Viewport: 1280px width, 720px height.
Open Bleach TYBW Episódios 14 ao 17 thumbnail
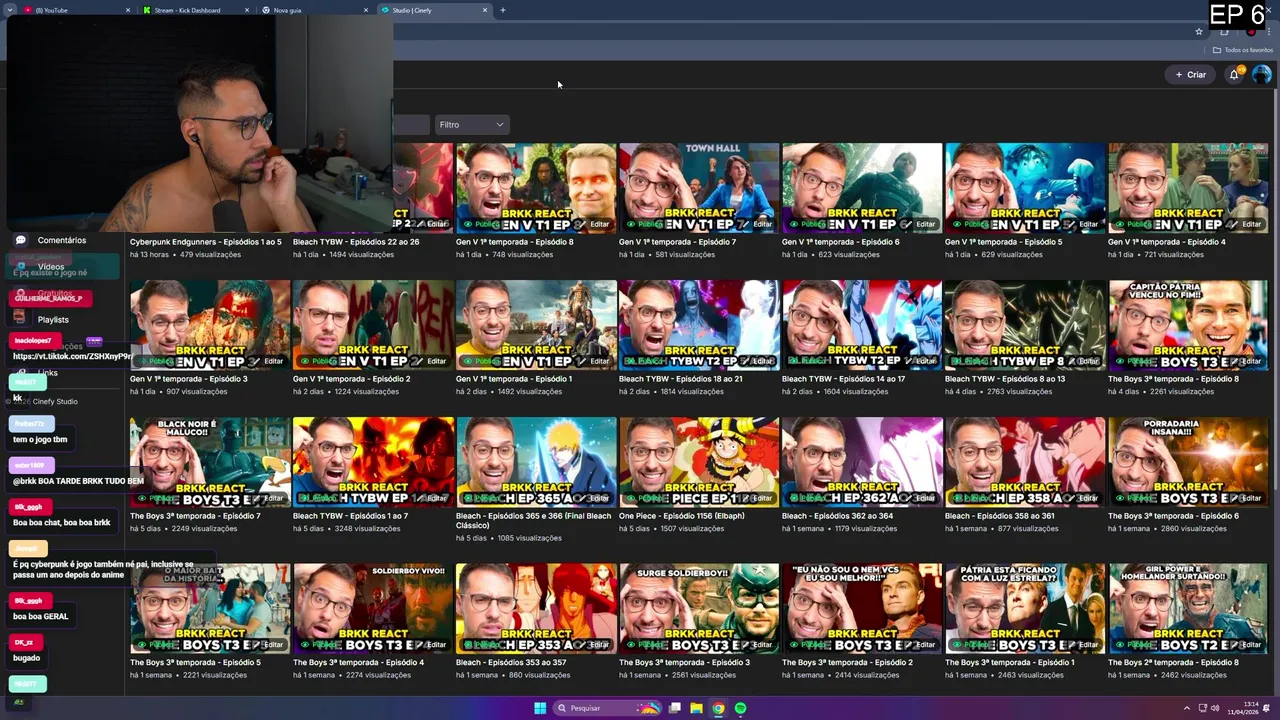tap(862, 325)
